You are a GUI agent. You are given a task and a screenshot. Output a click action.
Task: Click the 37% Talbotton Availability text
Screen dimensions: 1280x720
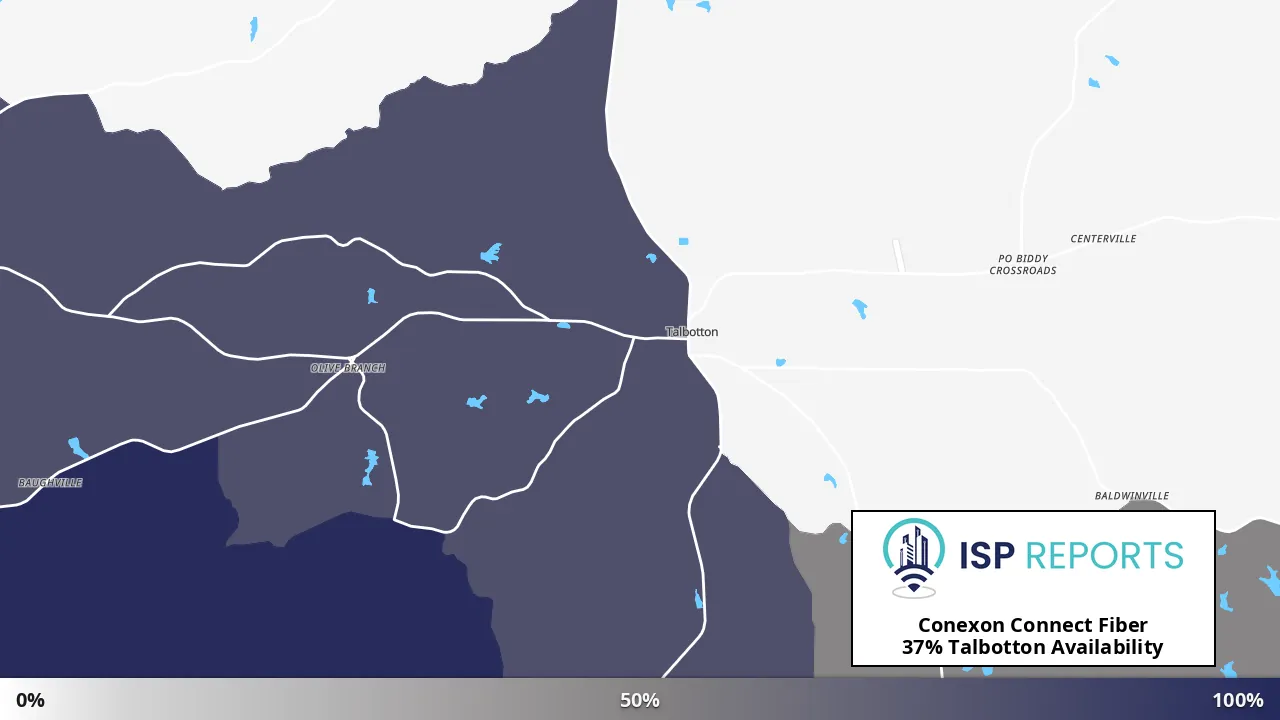tap(1033, 647)
